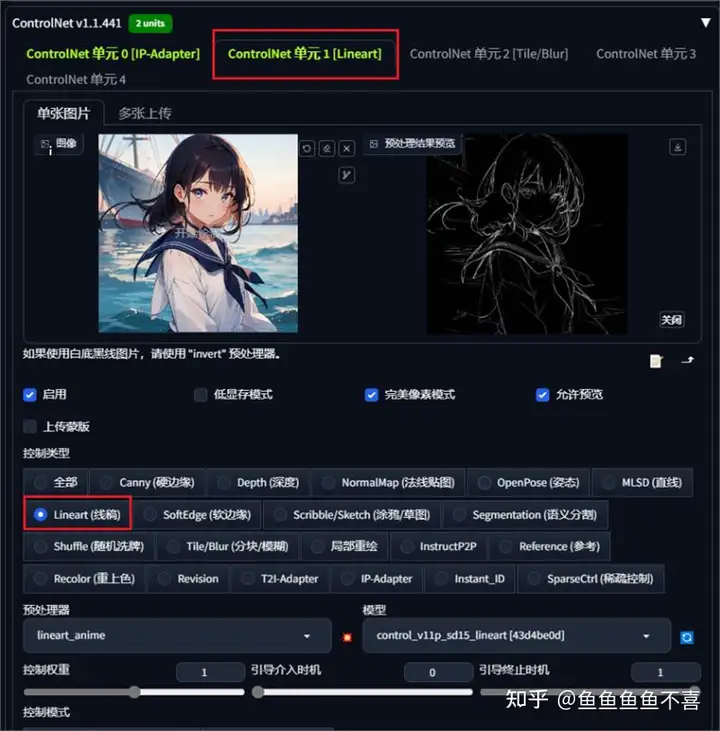
Task: Click the 控制权重 weight slider
Action: (134, 692)
